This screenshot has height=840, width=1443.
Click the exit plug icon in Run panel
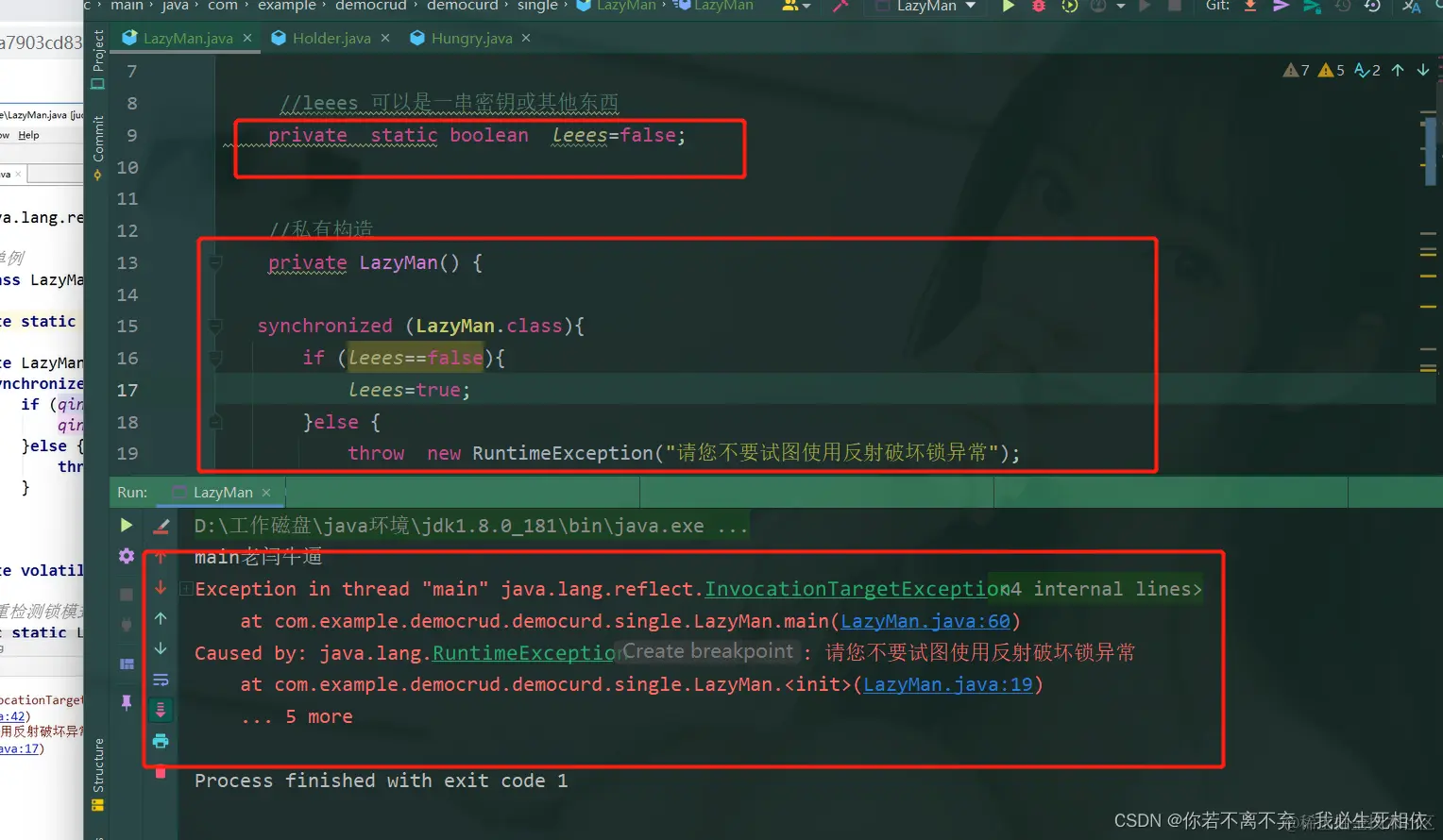coord(127,626)
